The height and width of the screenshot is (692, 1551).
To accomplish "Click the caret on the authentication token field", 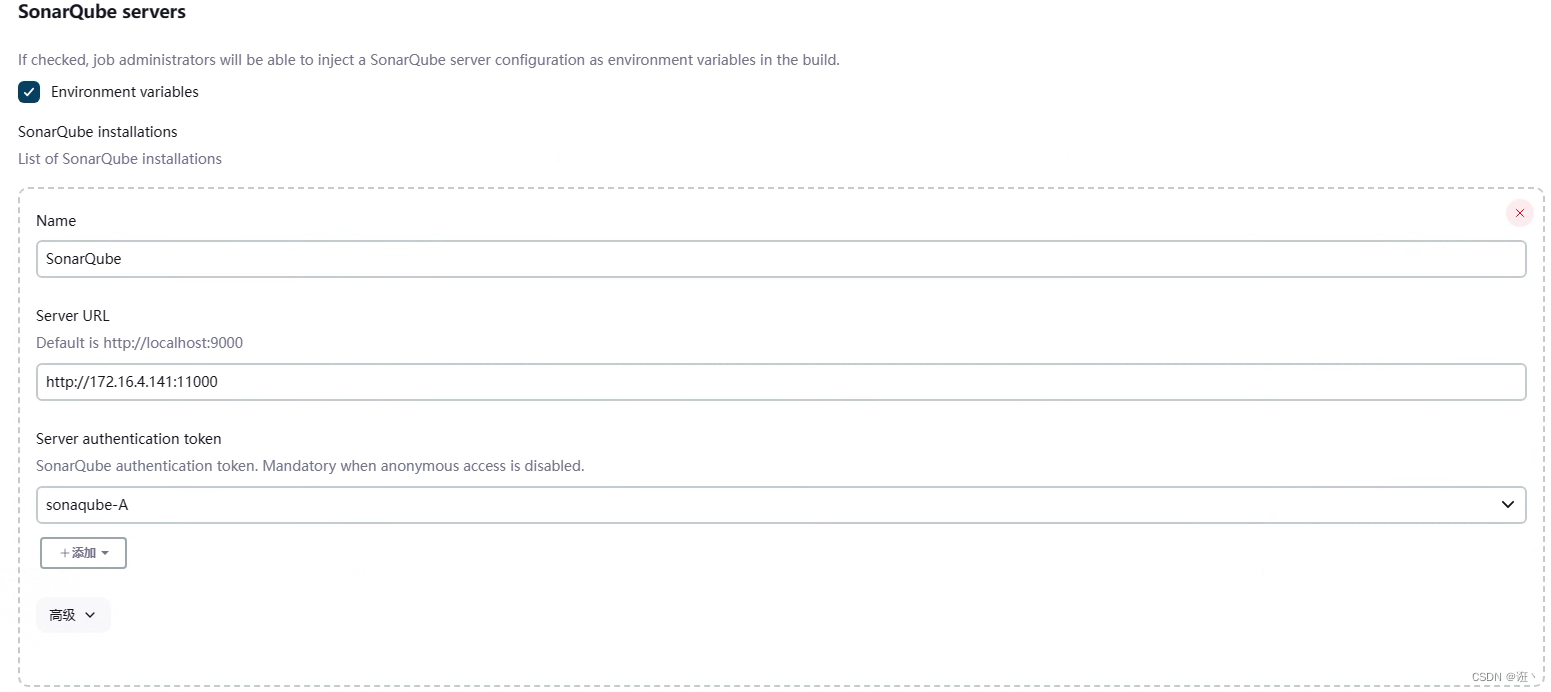I will click(x=1508, y=504).
